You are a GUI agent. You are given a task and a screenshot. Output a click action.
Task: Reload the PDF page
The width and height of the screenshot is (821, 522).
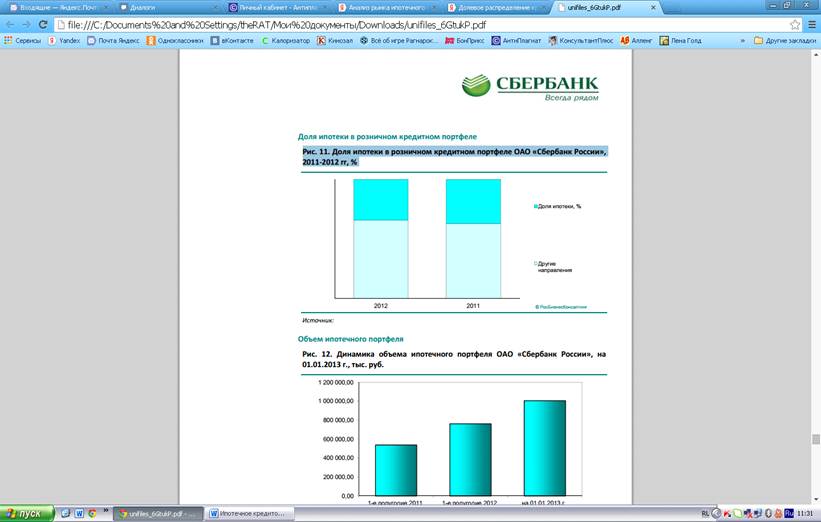43,25
